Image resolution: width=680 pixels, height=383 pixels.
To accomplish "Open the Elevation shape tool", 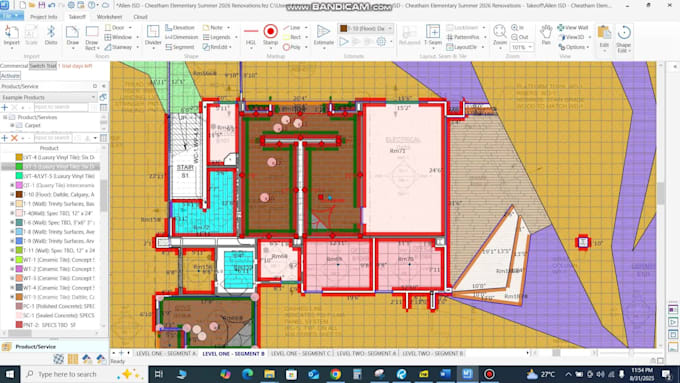I will 180,28.
